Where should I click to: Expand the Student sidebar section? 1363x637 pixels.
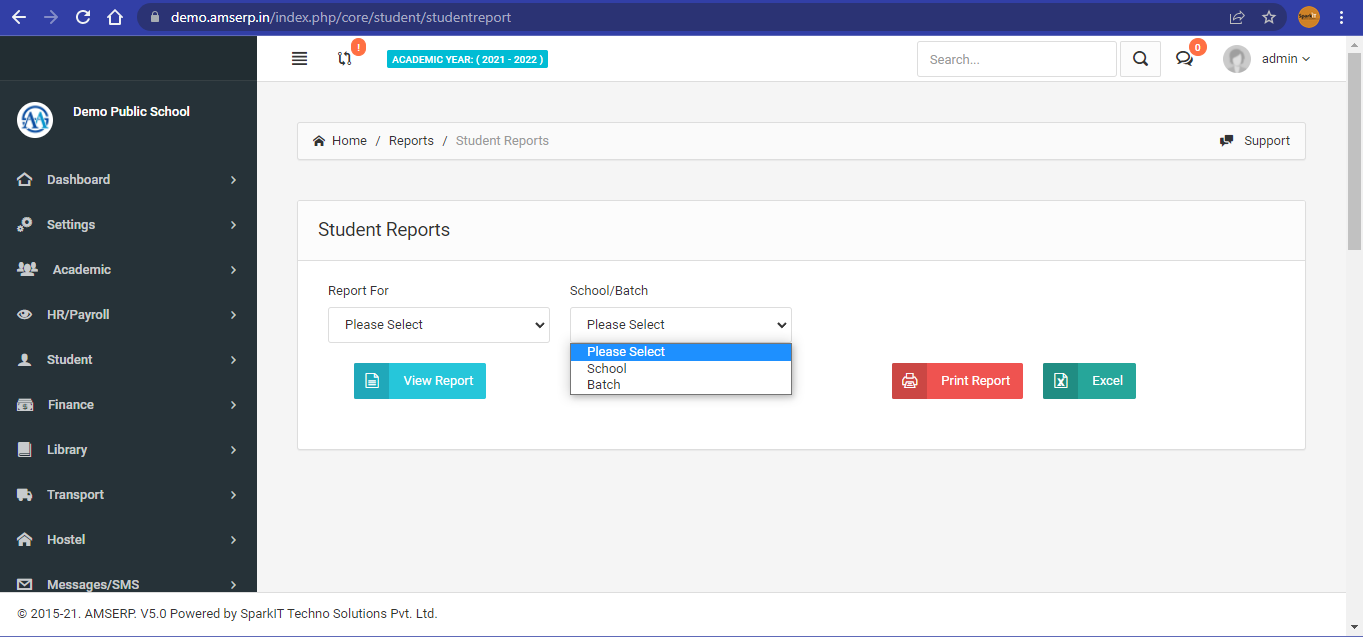click(70, 359)
